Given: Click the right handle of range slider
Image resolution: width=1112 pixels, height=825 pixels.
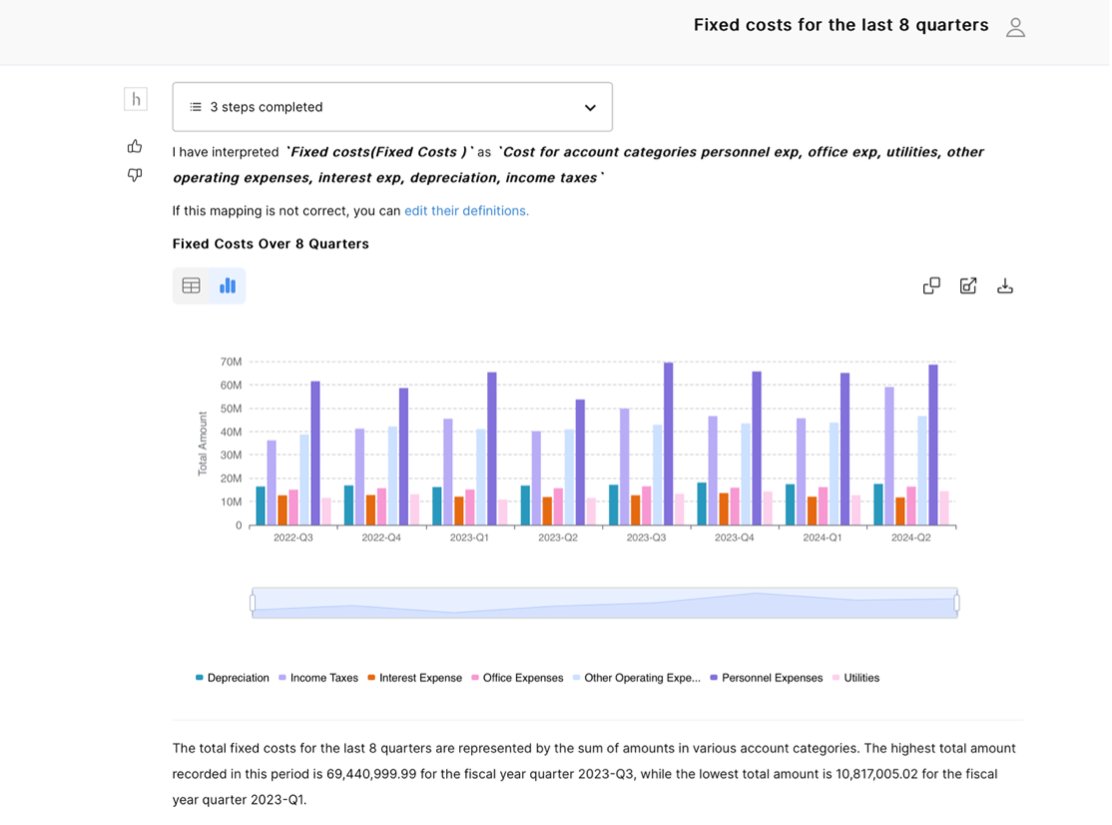Looking at the screenshot, I should pyautogui.click(x=957, y=603).
